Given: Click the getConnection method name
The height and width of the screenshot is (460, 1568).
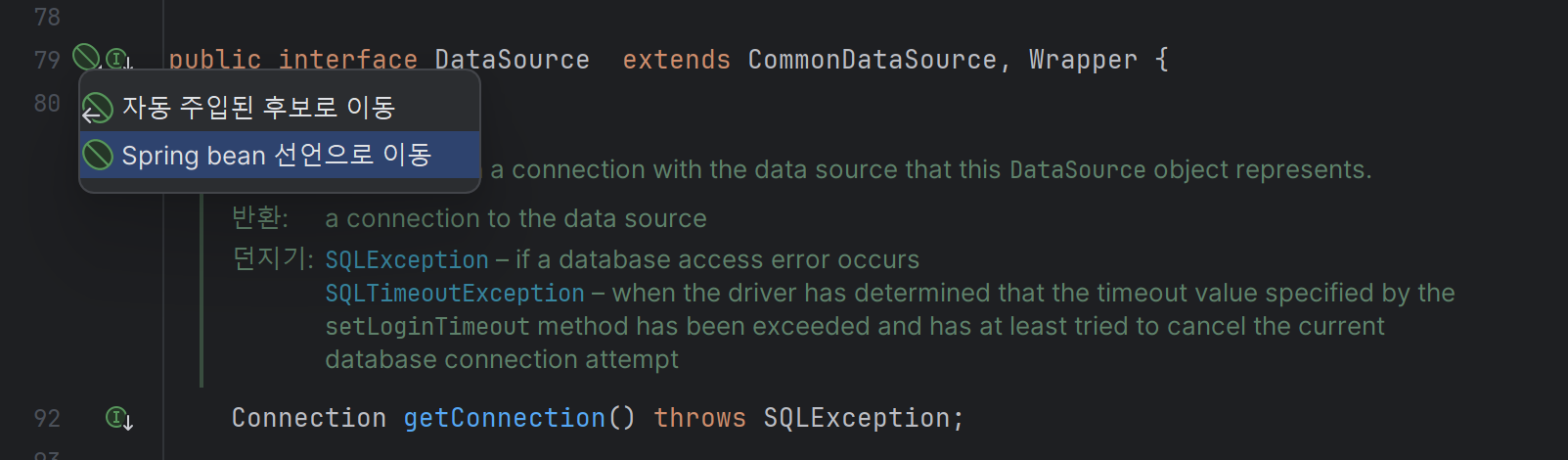Looking at the screenshot, I should pyautogui.click(x=505, y=418).
